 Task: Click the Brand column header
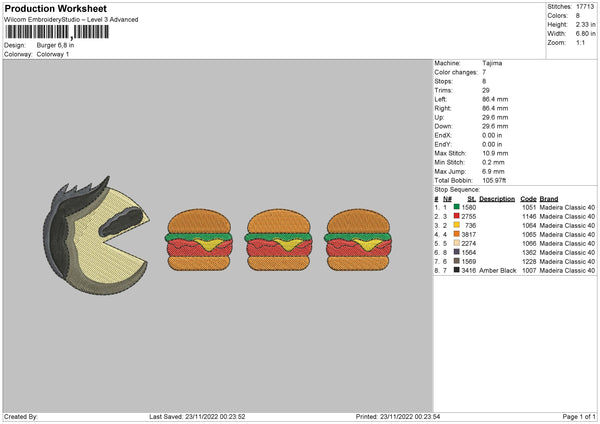point(549,199)
